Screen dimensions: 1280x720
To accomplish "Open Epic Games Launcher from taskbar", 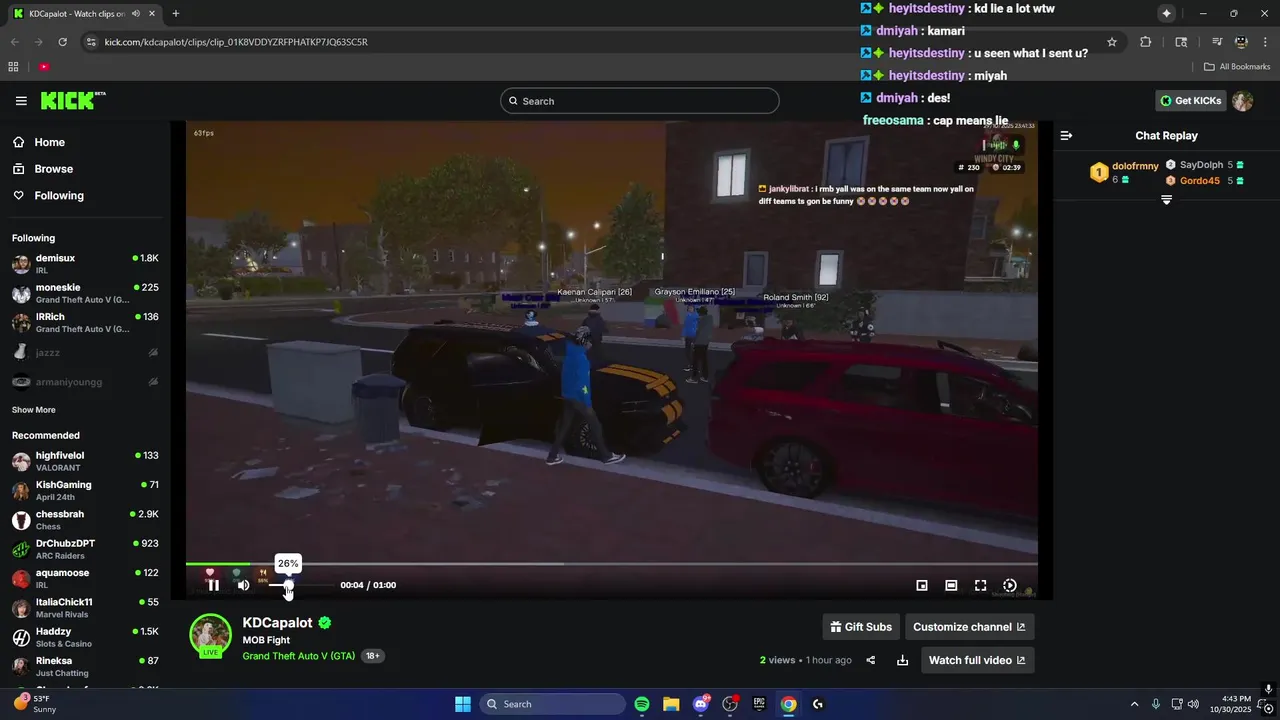I will pyautogui.click(x=759, y=704).
